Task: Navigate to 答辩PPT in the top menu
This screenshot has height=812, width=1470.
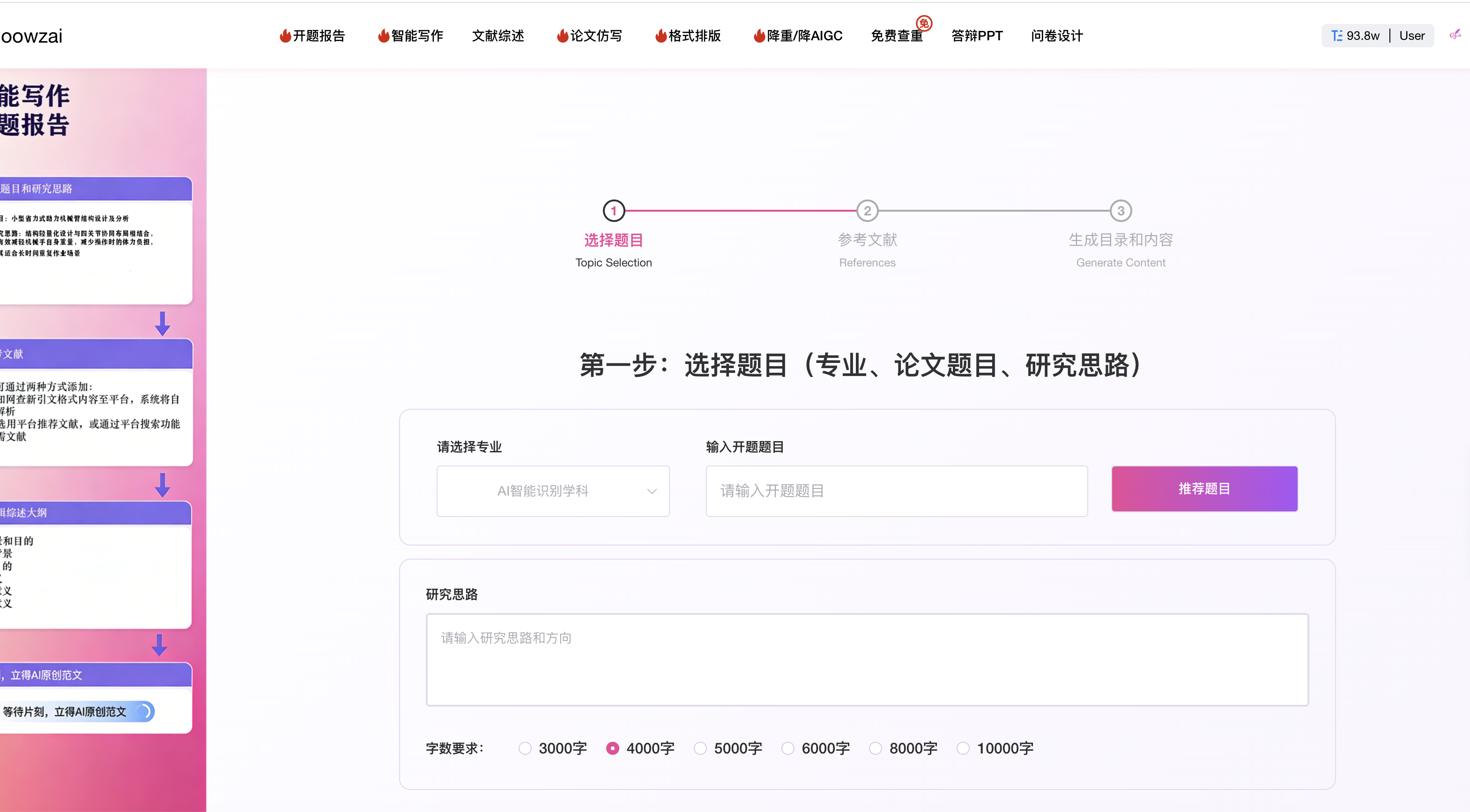Action: [x=976, y=36]
